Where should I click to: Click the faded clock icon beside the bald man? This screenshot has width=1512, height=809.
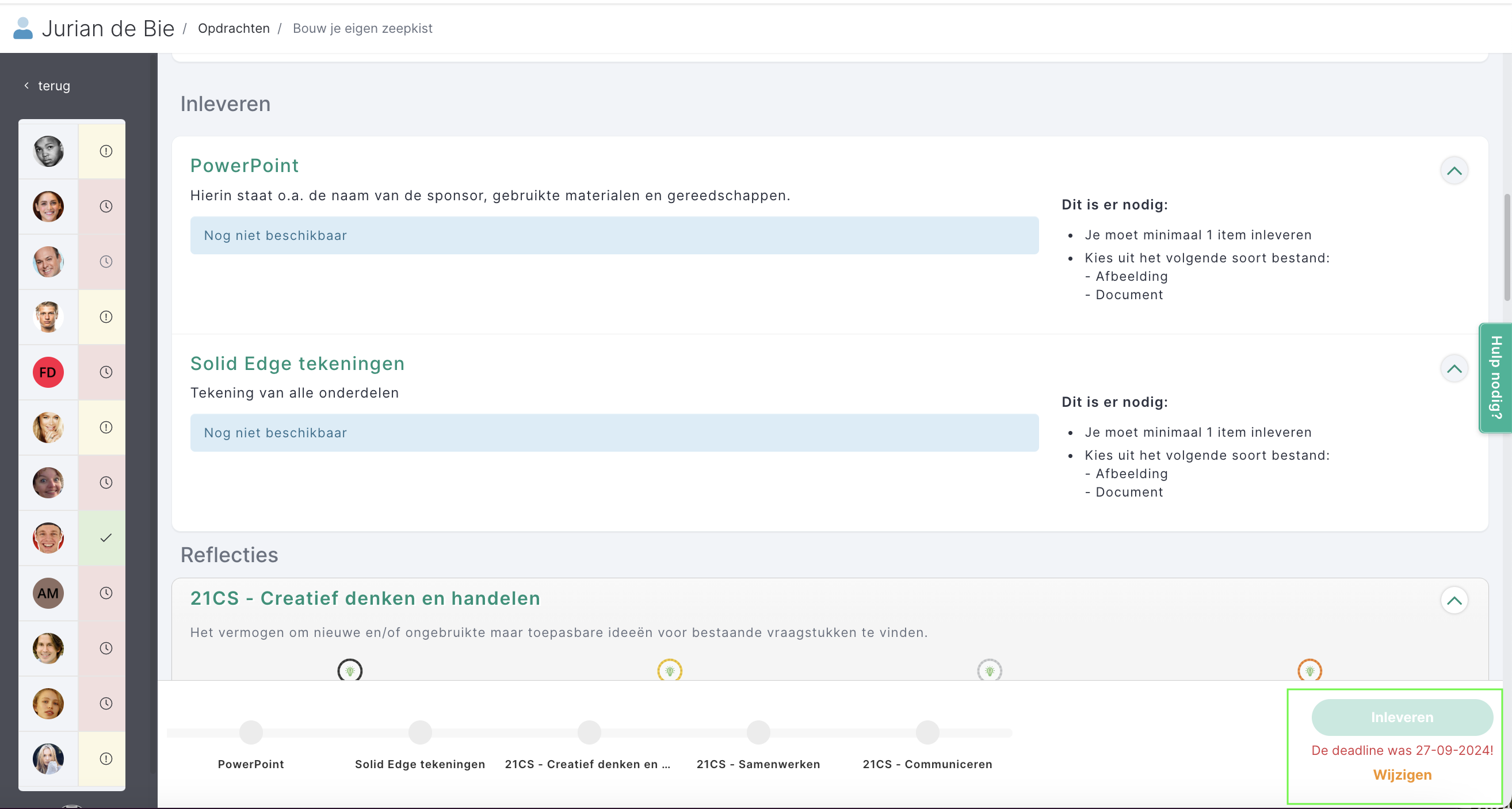(x=106, y=262)
